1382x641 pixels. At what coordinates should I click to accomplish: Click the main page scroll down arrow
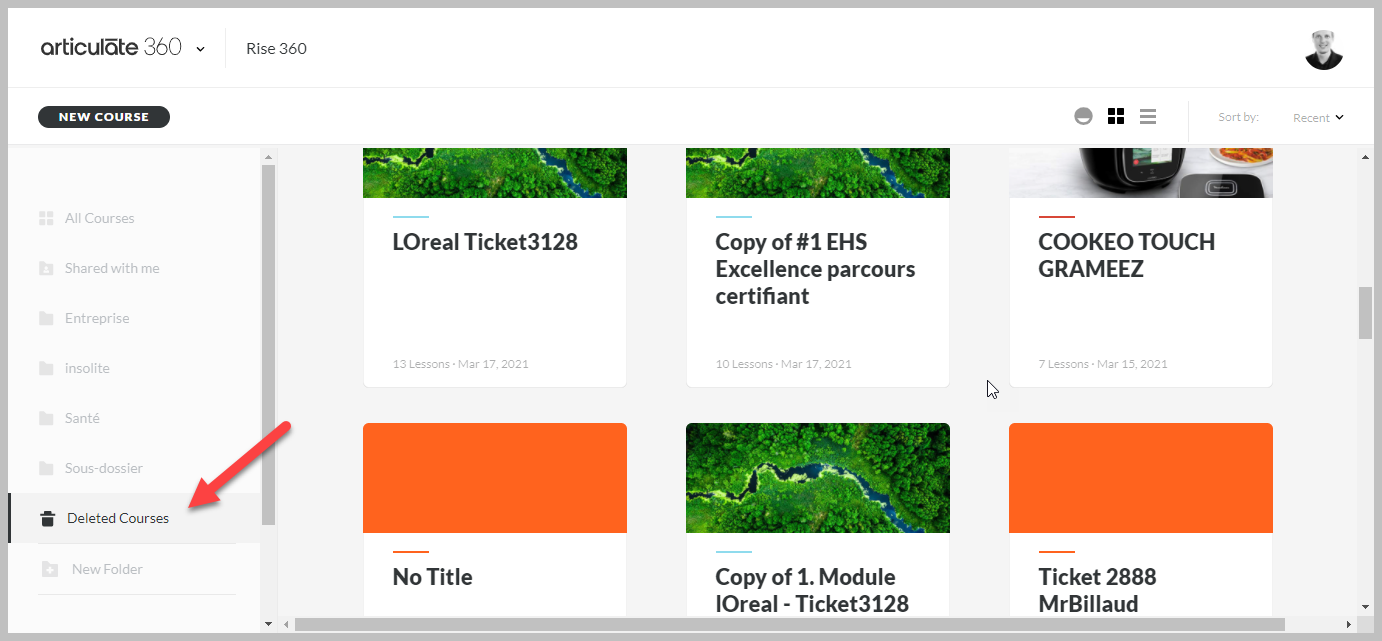(1366, 606)
